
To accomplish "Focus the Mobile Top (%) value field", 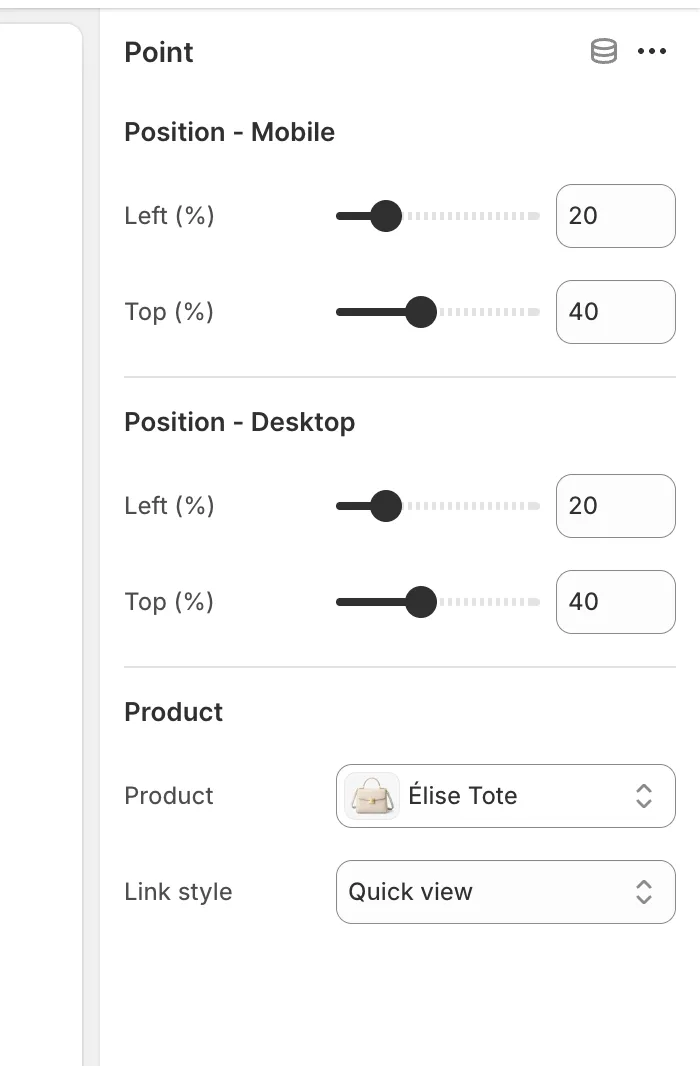I will 615,312.
